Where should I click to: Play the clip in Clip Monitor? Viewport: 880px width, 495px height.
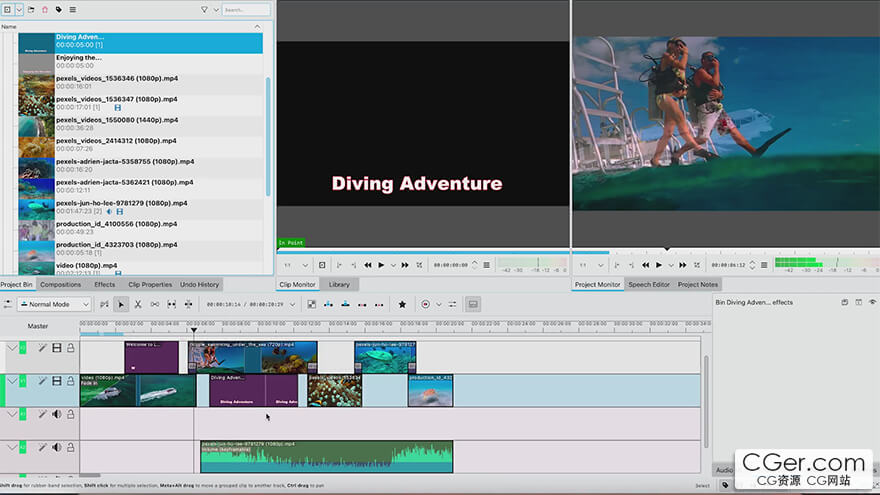[x=381, y=265]
